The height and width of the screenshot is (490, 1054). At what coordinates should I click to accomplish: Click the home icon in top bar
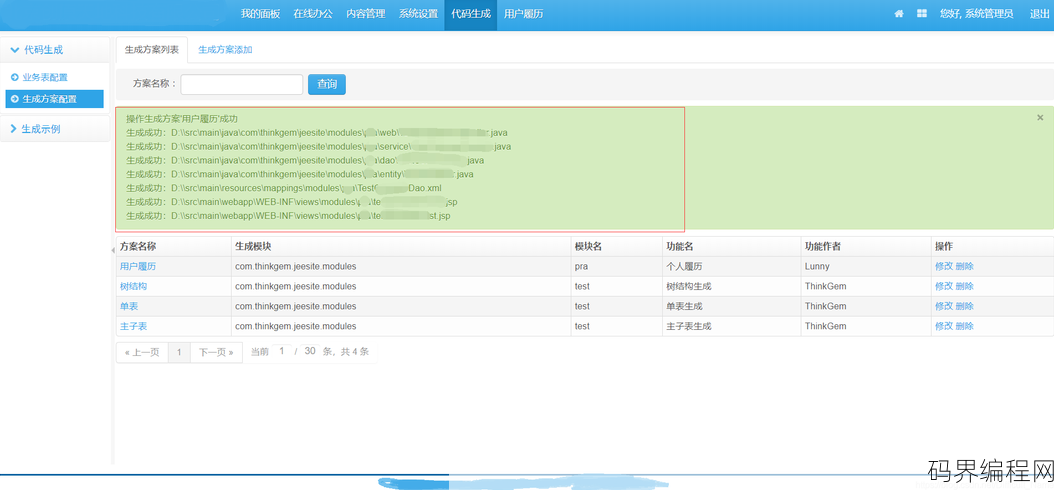coord(899,13)
